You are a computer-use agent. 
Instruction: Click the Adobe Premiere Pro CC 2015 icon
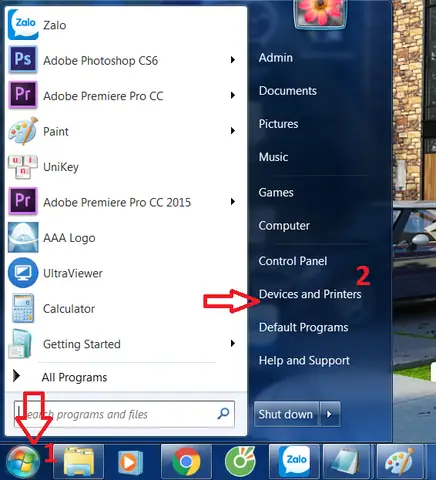[x=23, y=201]
